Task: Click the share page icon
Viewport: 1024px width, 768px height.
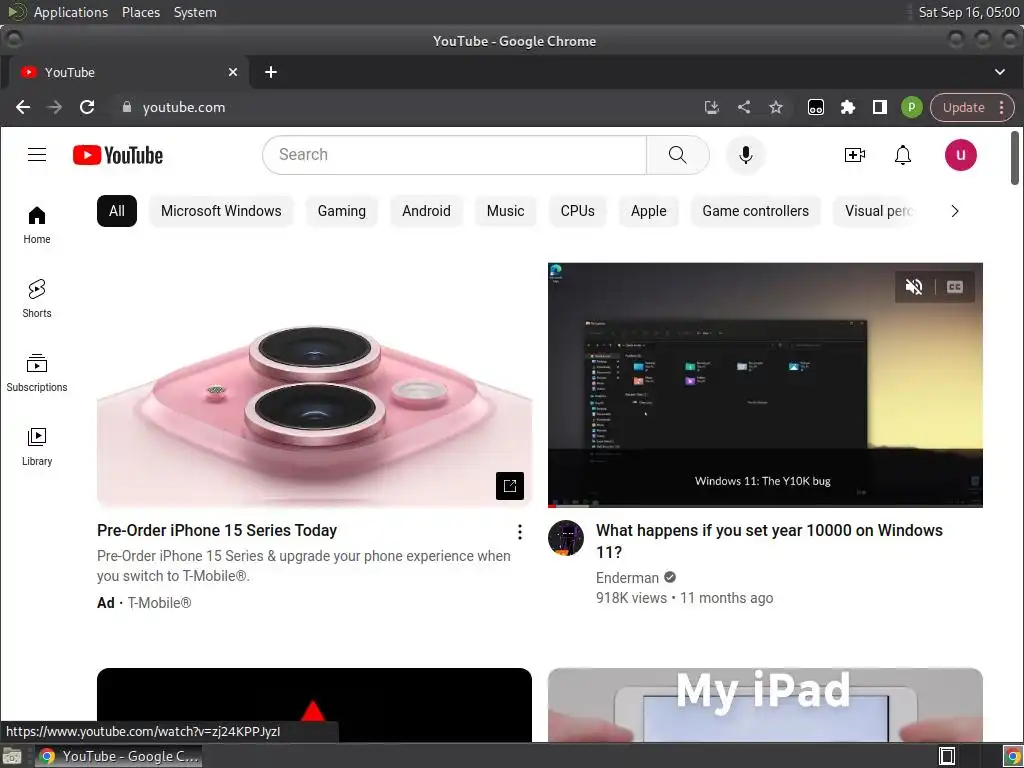Action: [744, 107]
